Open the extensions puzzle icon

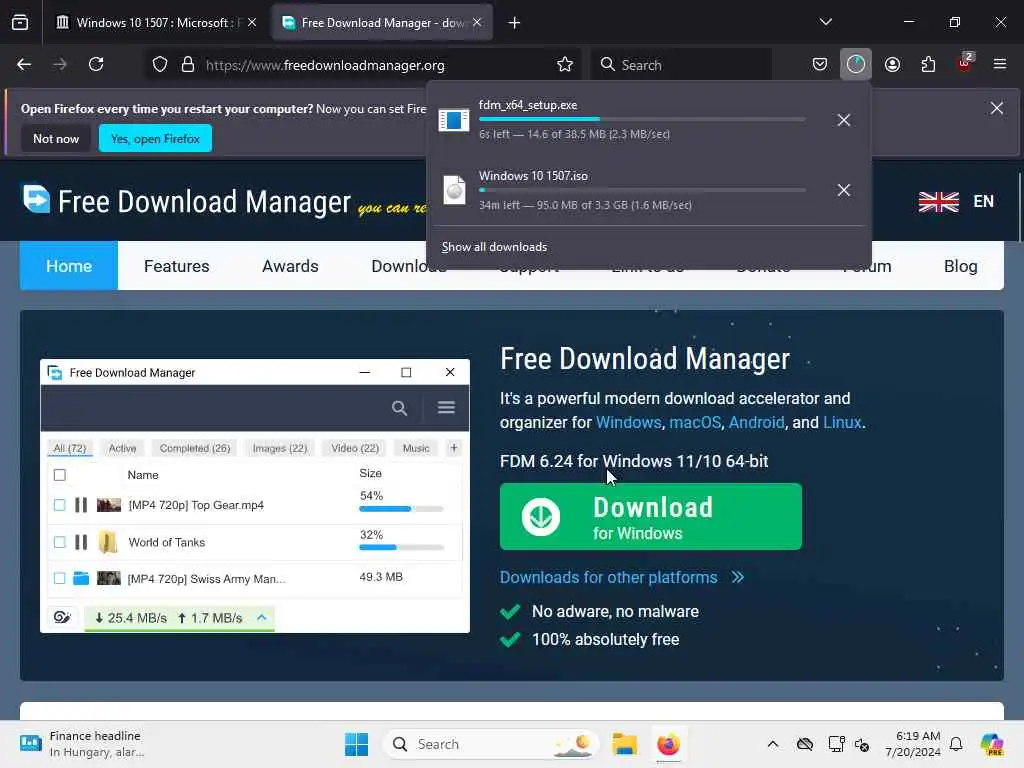(928, 64)
